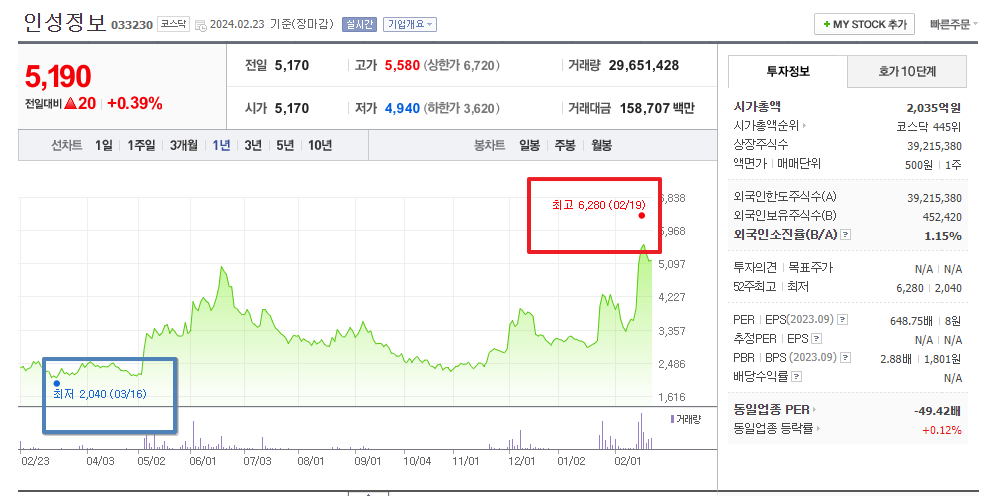Expand the 빠른주문 dropdown
Screen dimensions: 1001x496
[954, 25]
